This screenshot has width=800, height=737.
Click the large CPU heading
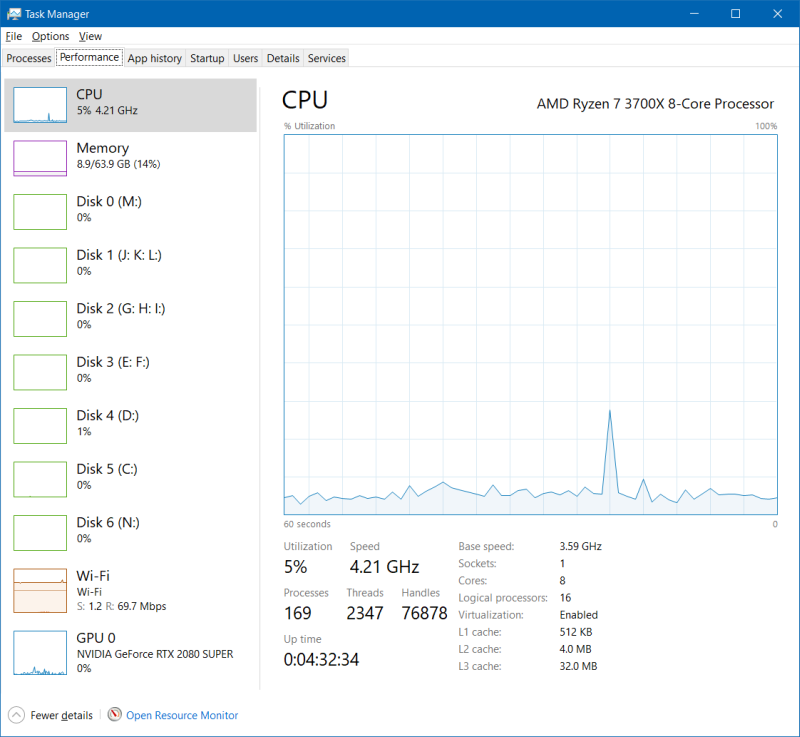click(x=305, y=100)
